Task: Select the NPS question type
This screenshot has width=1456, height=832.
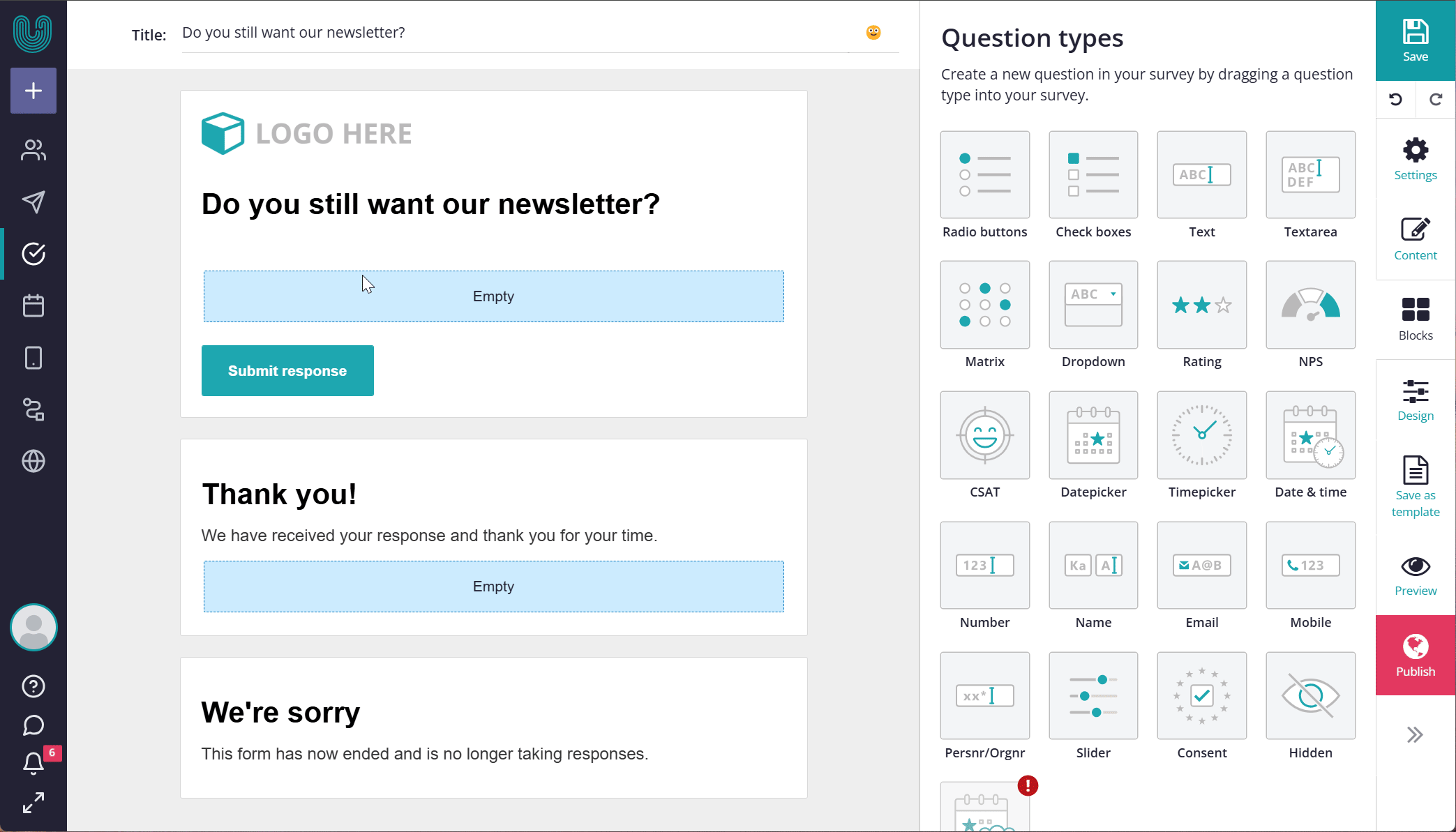Action: [x=1310, y=315]
